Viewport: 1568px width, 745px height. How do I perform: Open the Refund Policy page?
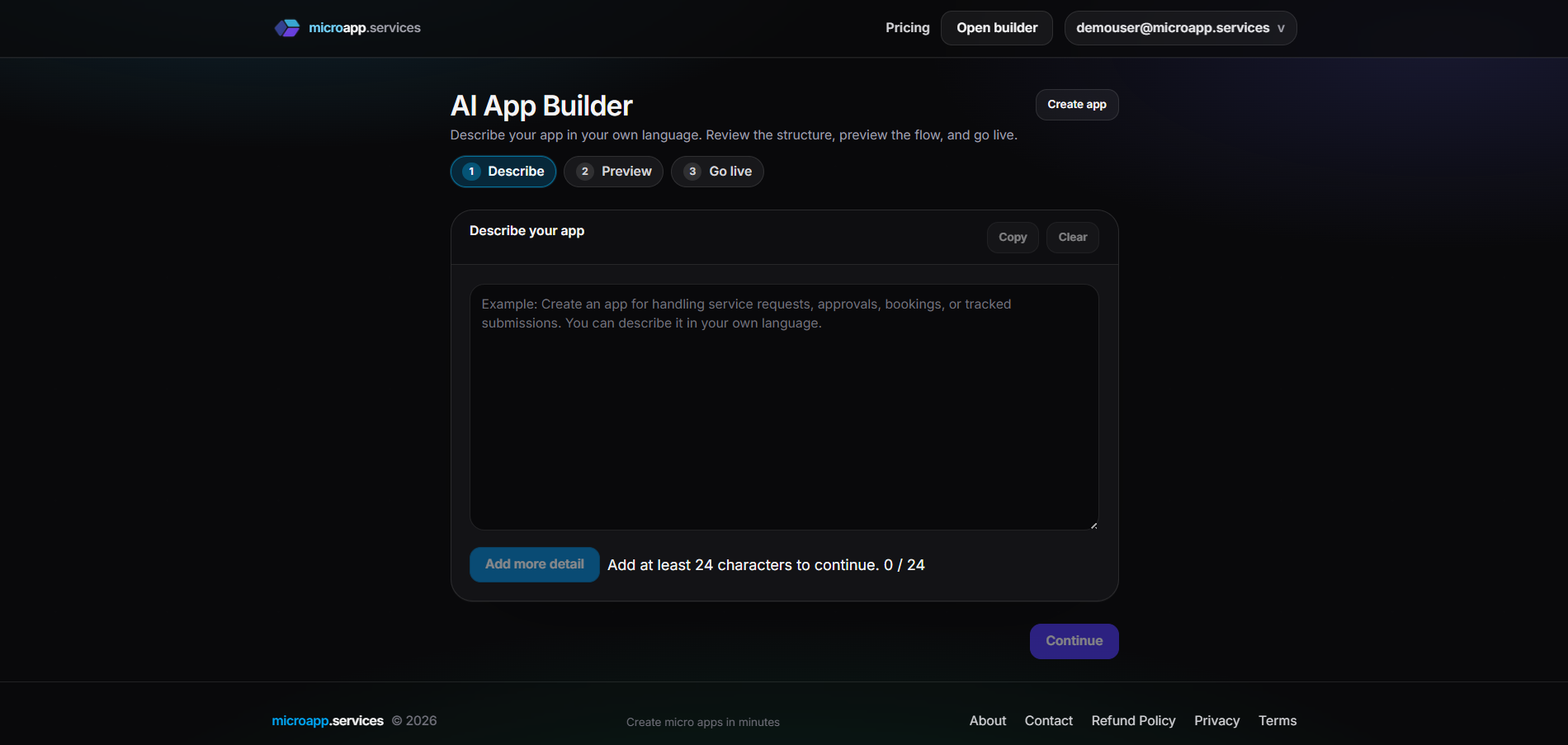pyautogui.click(x=1133, y=720)
